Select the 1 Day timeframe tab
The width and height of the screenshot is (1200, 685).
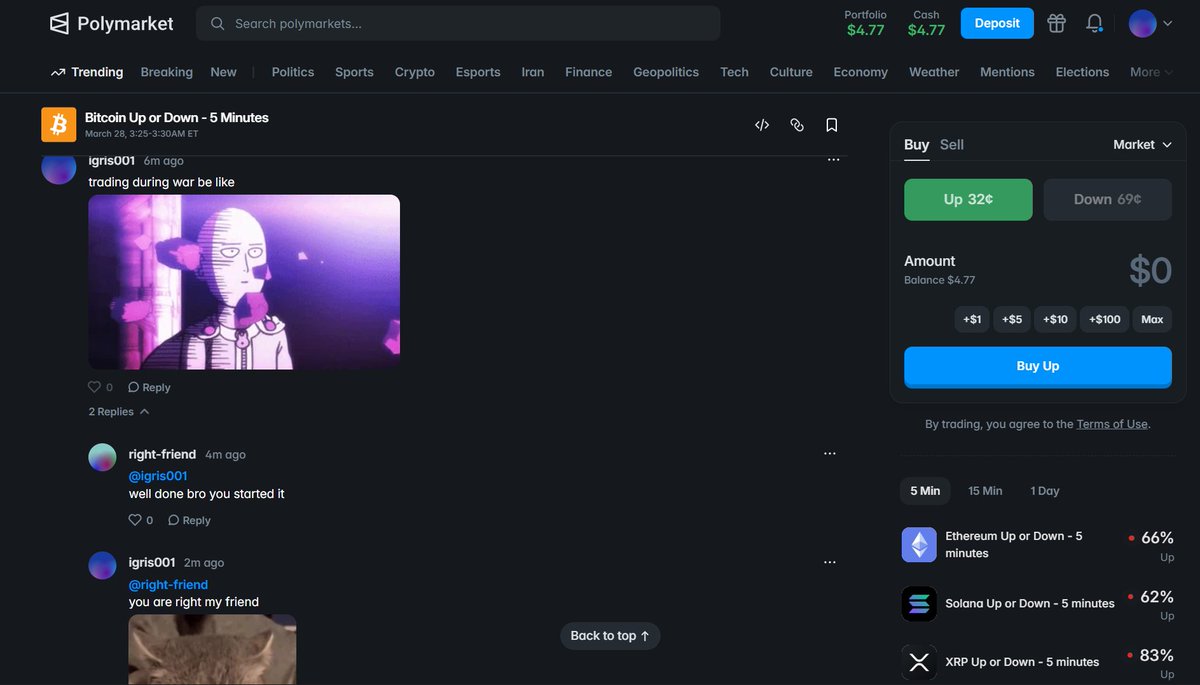click(1045, 491)
